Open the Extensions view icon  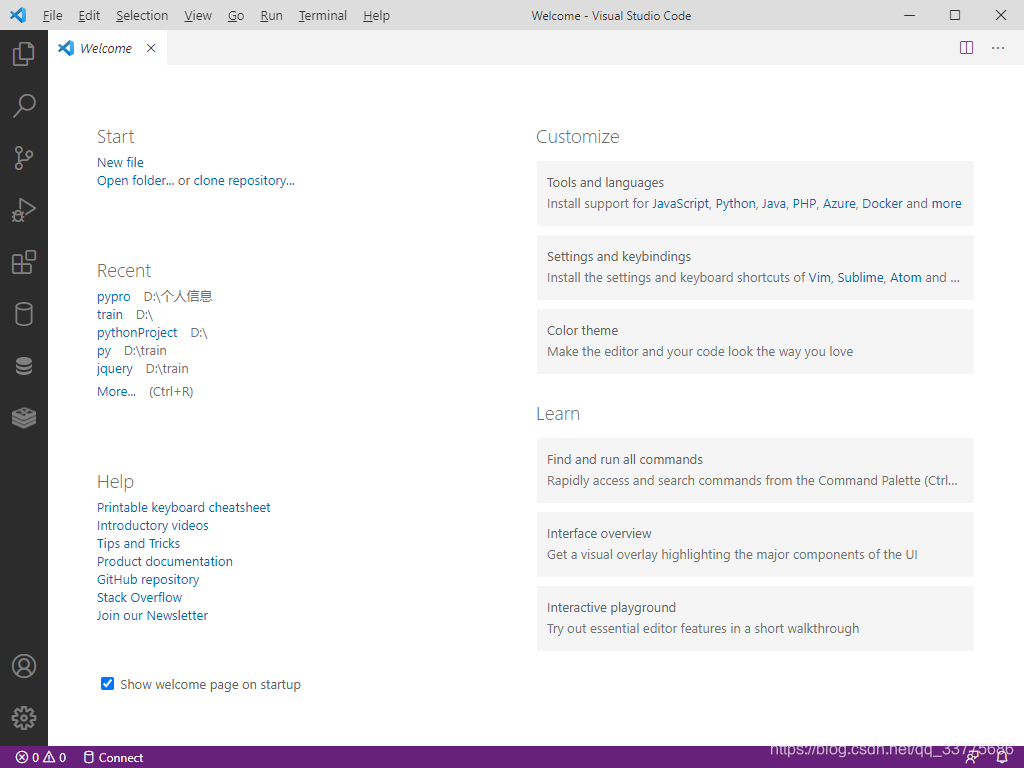(x=24, y=262)
